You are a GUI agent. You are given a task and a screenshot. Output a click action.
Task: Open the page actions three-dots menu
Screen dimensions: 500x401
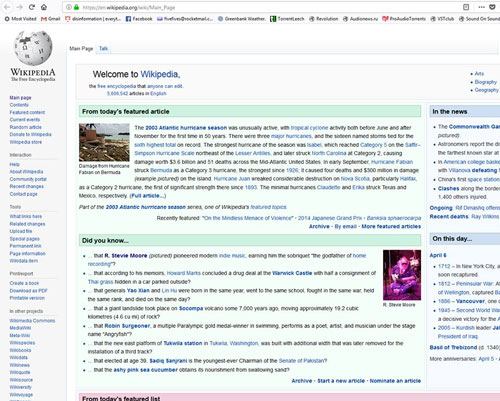[481, 7]
